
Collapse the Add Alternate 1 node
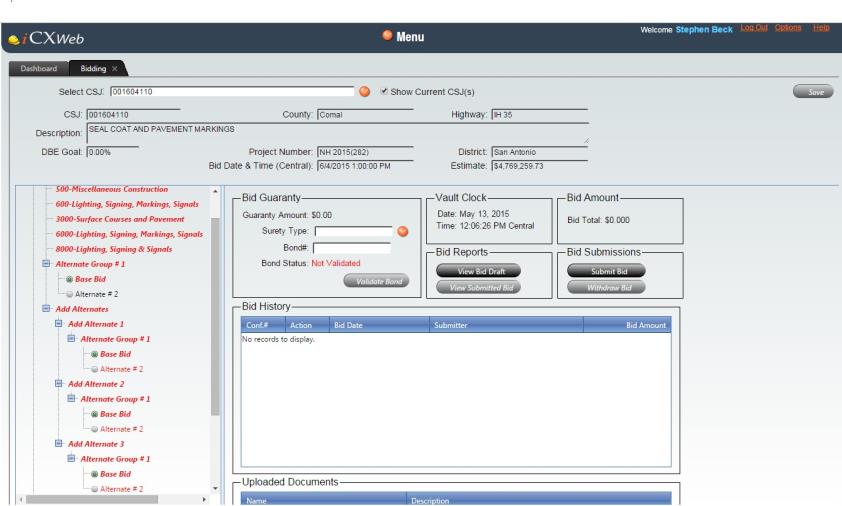tap(59, 324)
